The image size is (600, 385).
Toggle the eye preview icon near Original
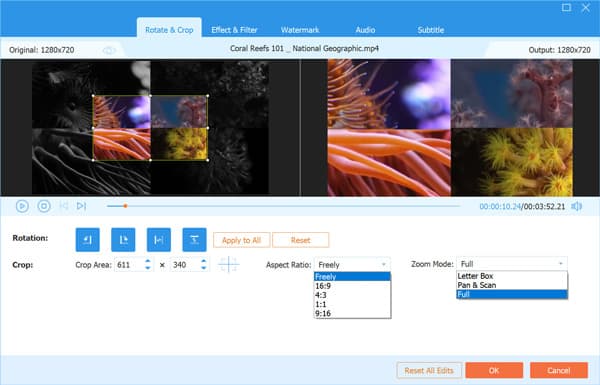(109, 50)
